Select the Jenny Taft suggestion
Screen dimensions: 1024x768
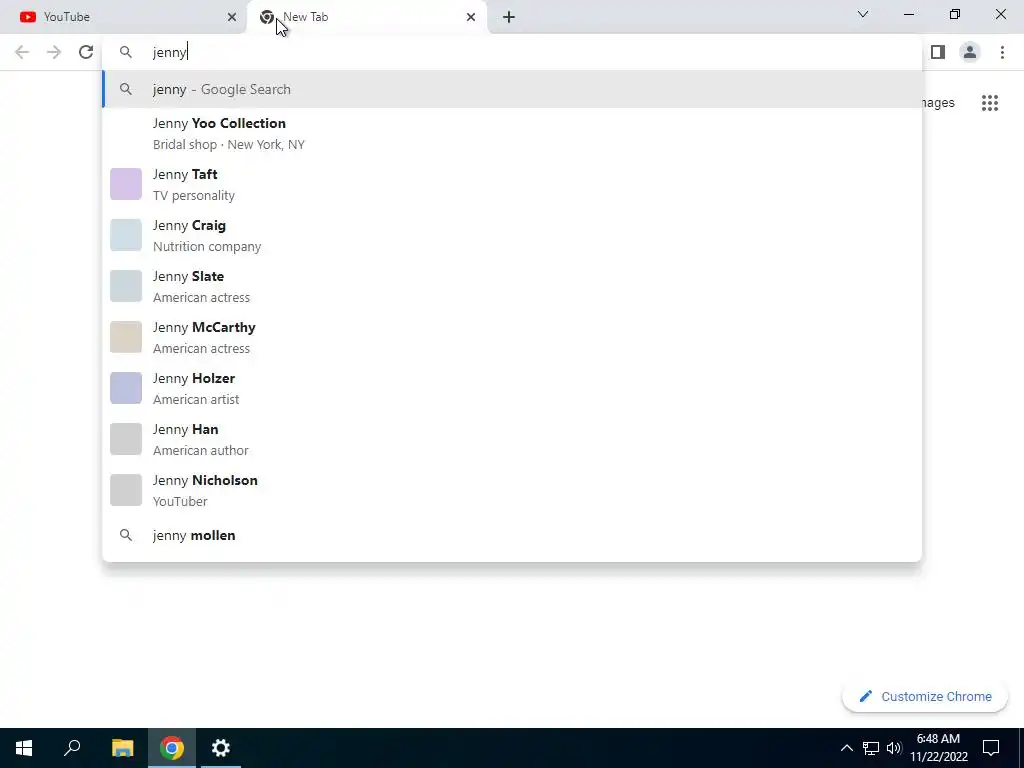(x=512, y=184)
